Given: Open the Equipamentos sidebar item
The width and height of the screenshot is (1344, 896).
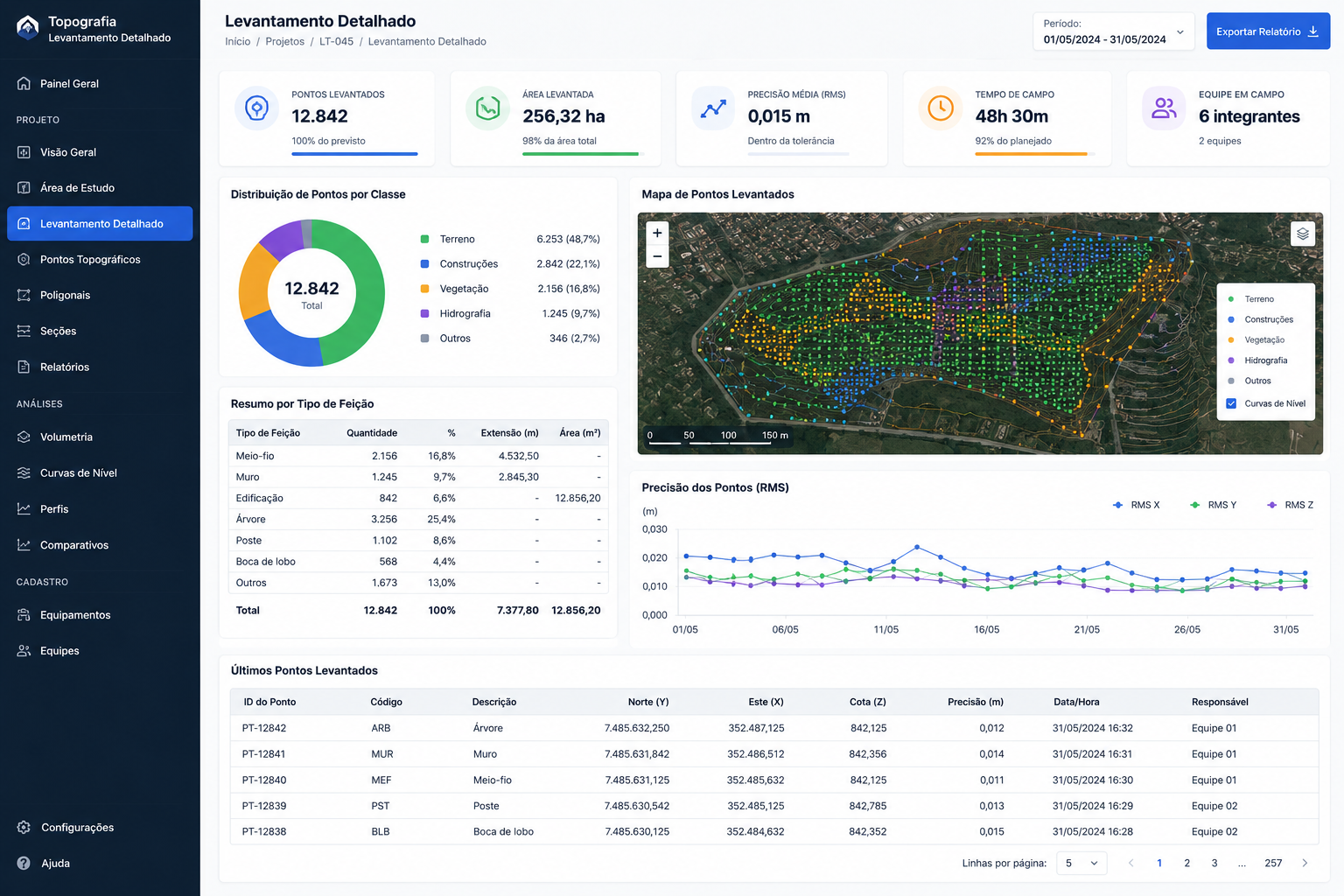Looking at the screenshot, I should (x=100, y=615).
